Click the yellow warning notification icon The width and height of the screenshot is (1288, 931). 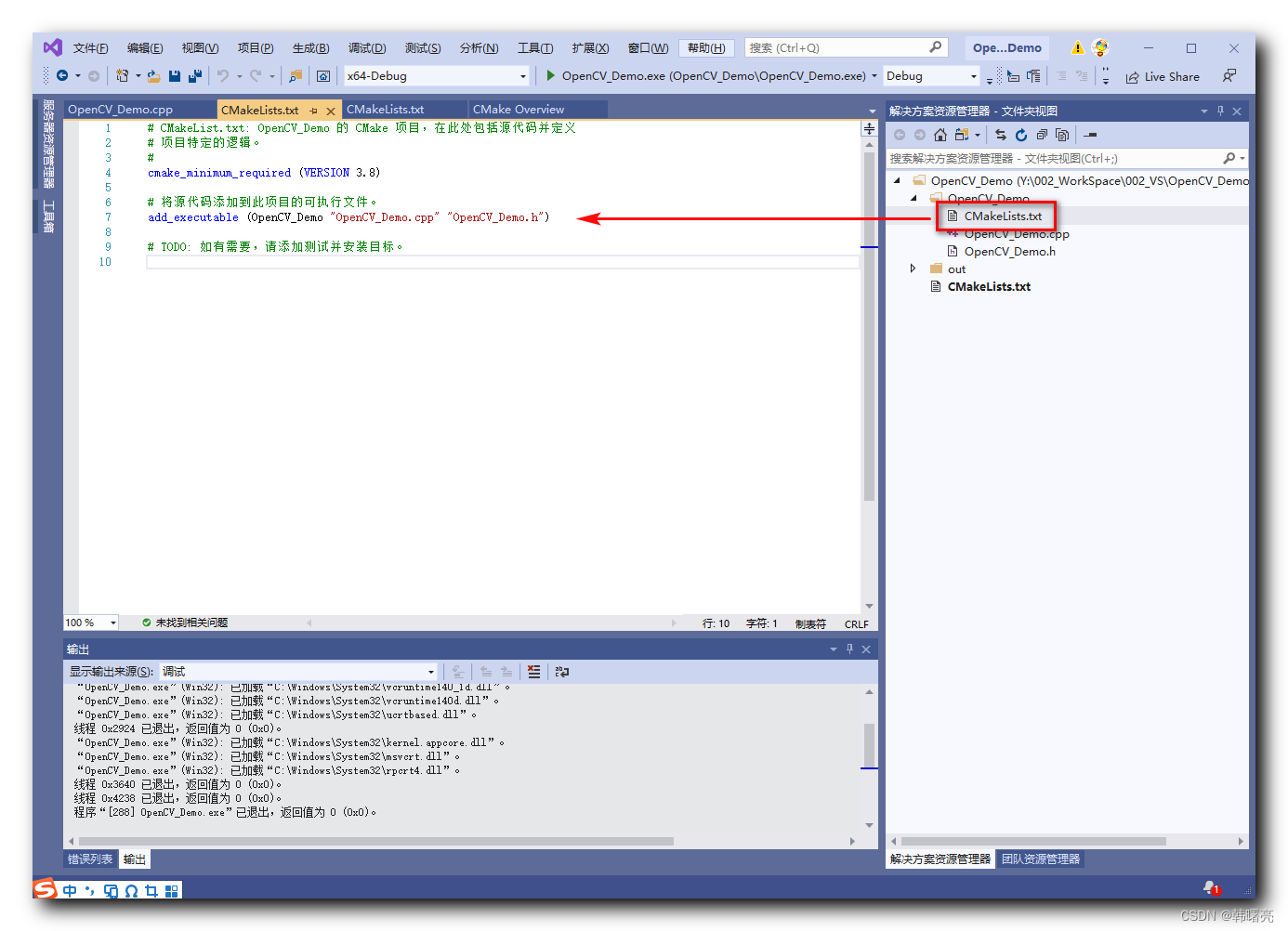(1077, 48)
